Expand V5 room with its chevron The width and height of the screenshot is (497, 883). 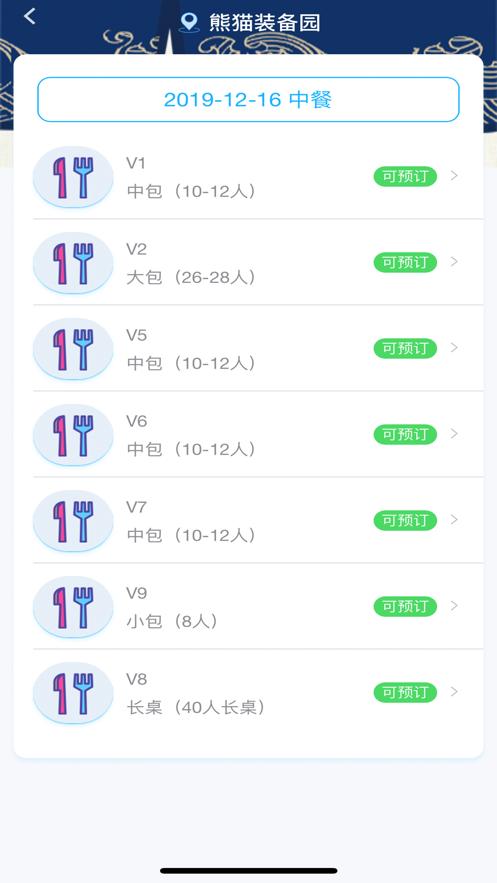coord(454,347)
